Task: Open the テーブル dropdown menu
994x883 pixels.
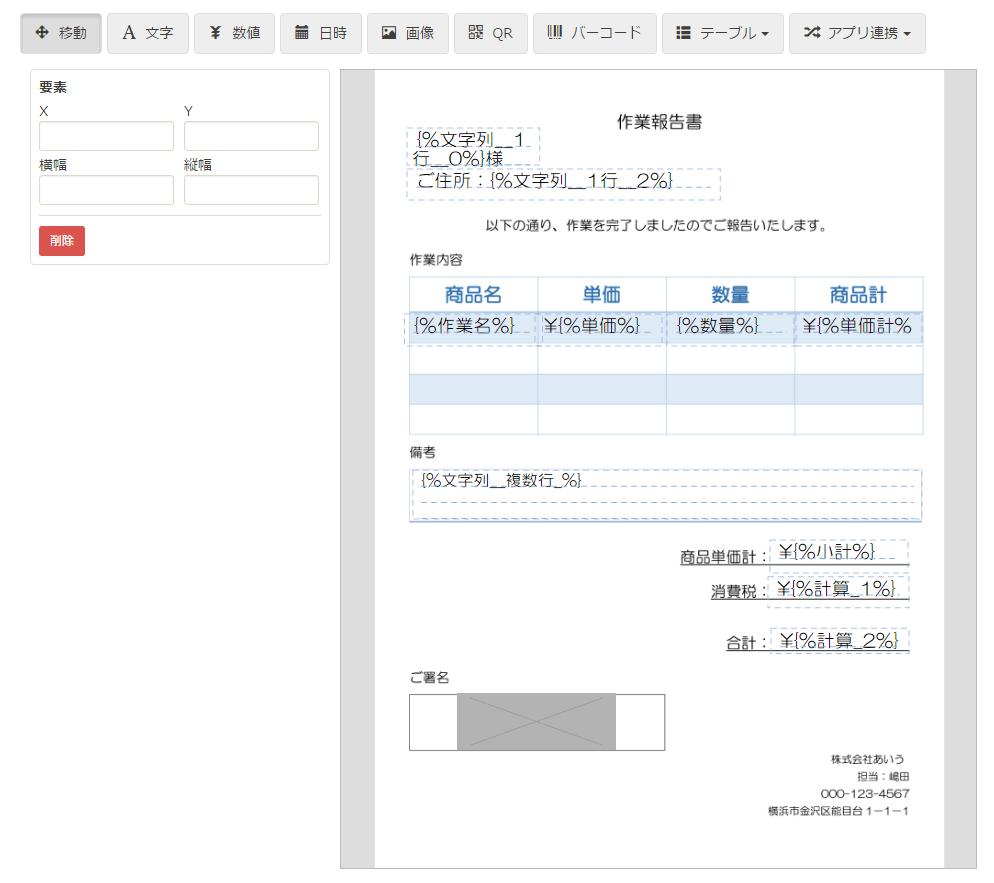Action: coord(722,34)
